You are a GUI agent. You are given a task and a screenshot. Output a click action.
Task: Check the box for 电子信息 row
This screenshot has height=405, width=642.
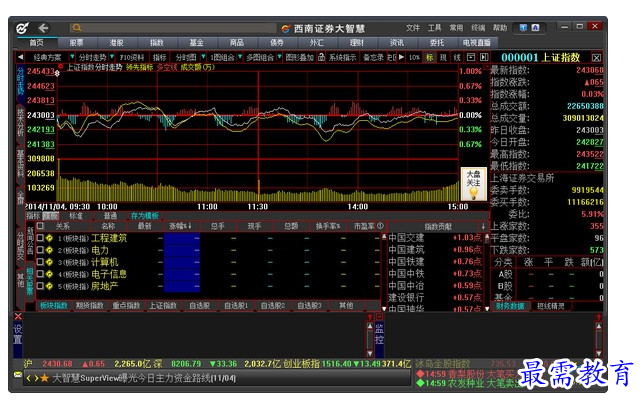click(40, 274)
